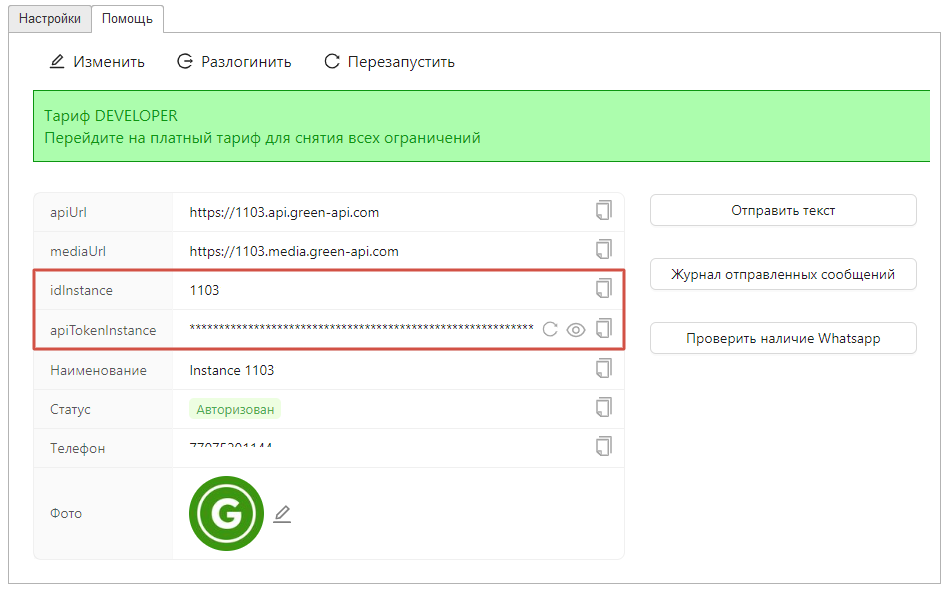Click the green G profile photo

pyautogui.click(x=226, y=513)
